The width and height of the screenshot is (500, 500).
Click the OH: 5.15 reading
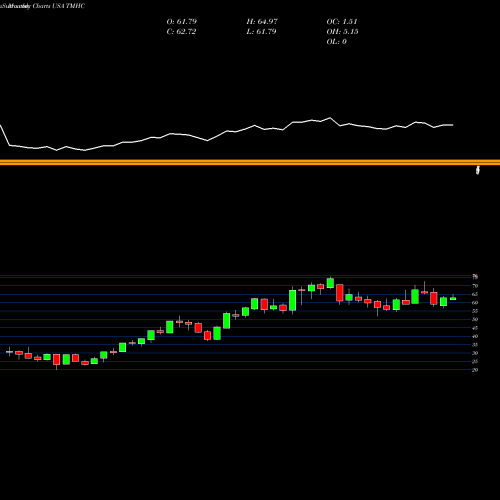point(342,32)
